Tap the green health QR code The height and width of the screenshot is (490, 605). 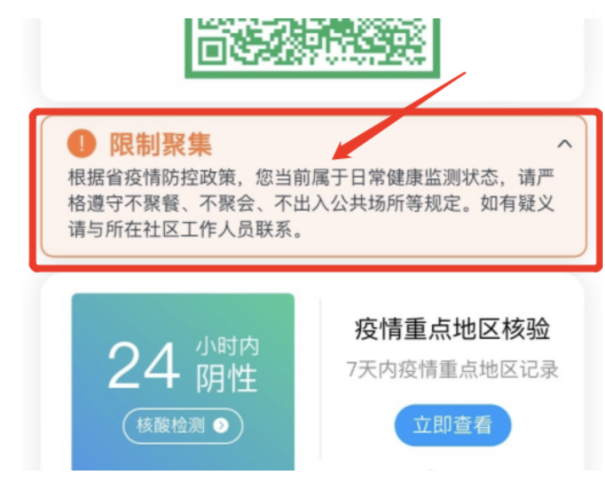tap(313, 47)
